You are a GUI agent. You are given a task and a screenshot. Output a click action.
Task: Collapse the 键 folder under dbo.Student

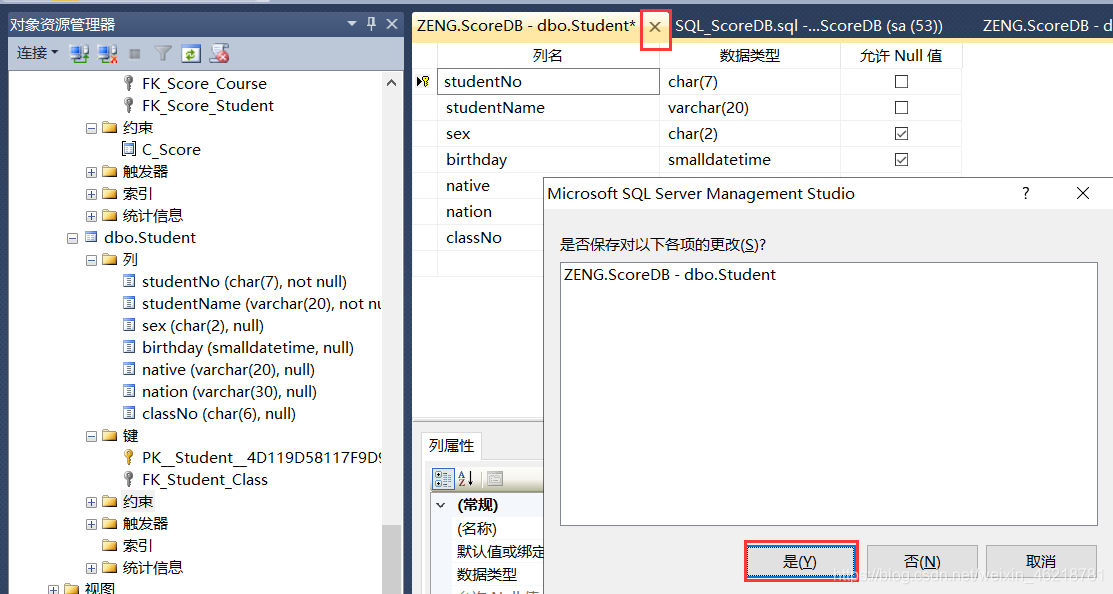(x=92, y=436)
